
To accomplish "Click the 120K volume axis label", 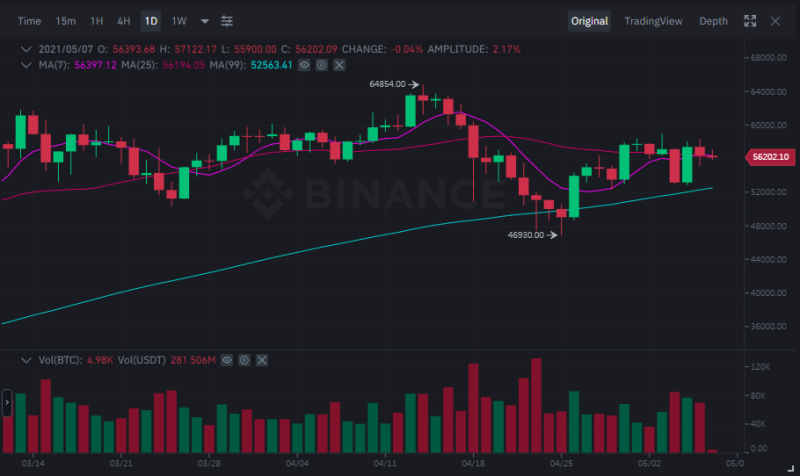I will tap(761, 367).
